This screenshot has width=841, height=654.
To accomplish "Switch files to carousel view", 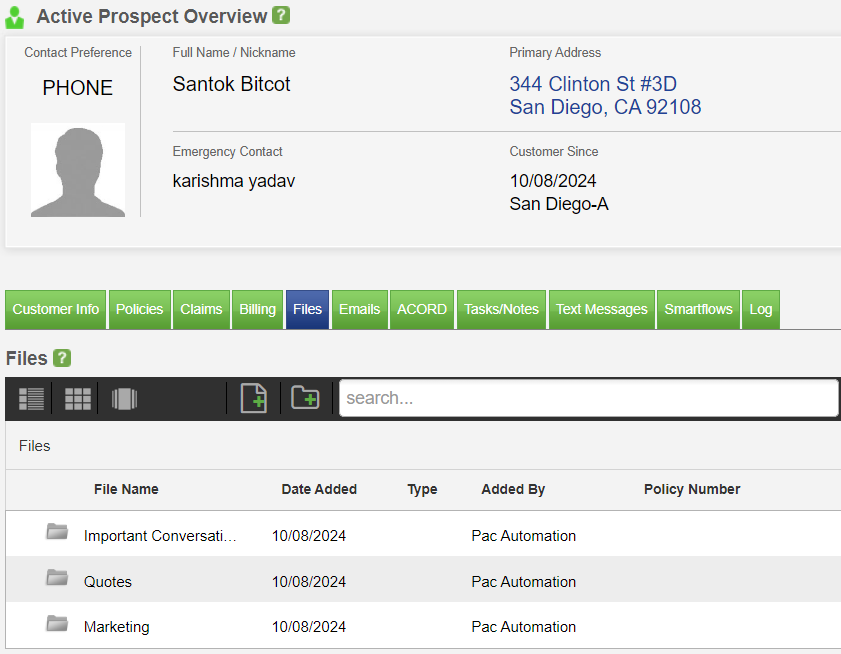I will pyautogui.click(x=124, y=398).
